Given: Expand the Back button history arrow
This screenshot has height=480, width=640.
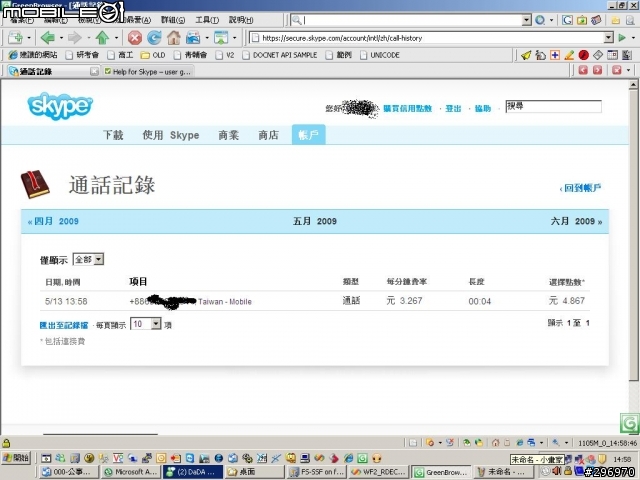Looking at the screenshot, I should tap(61, 38).
